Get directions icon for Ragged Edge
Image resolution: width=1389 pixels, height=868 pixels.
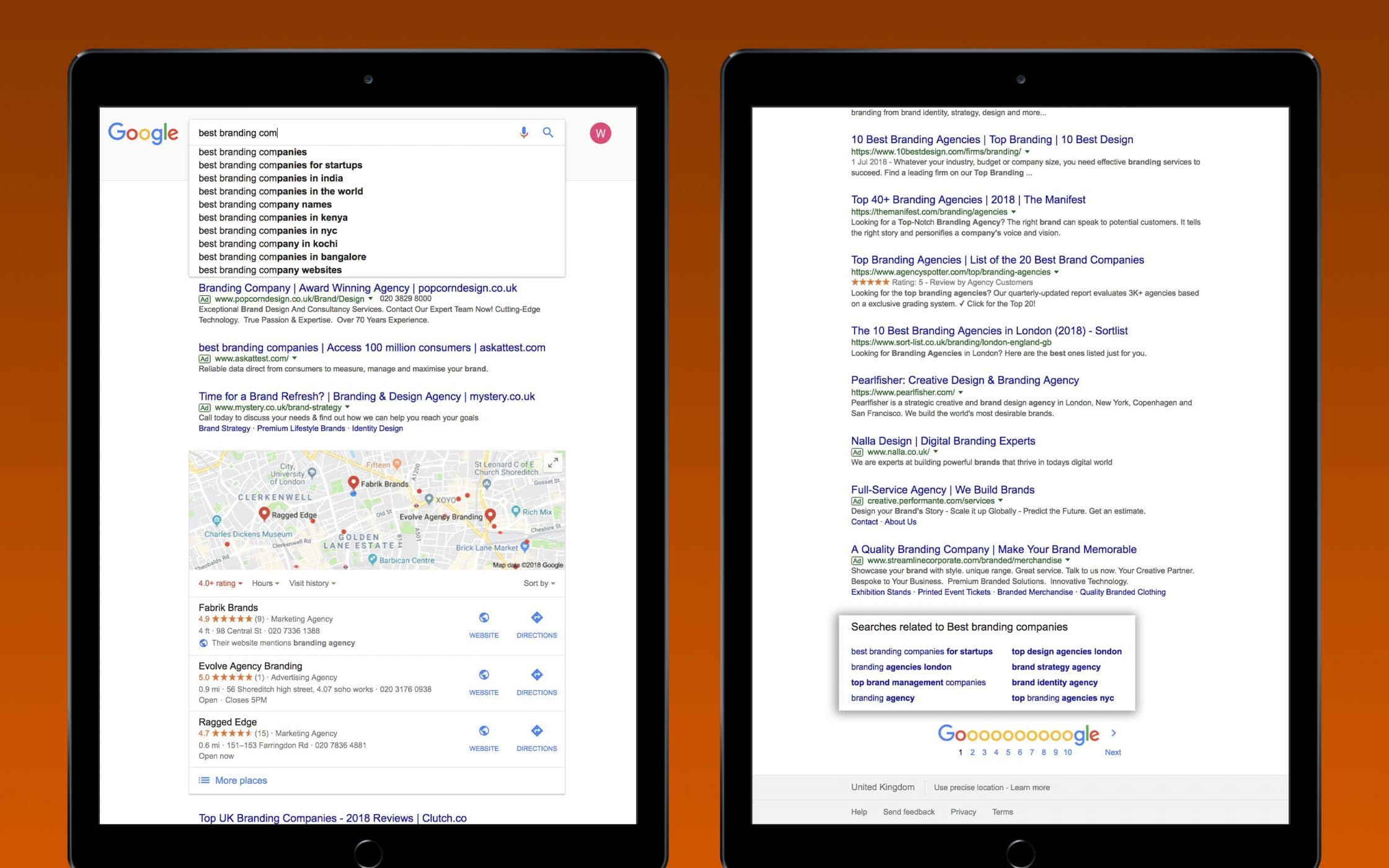tap(537, 731)
